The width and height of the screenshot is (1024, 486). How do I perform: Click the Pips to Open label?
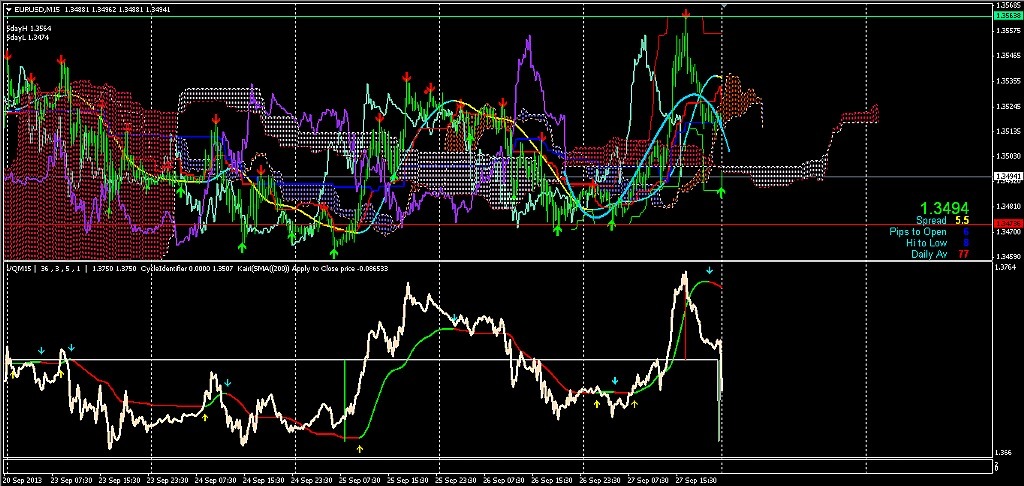918,232
